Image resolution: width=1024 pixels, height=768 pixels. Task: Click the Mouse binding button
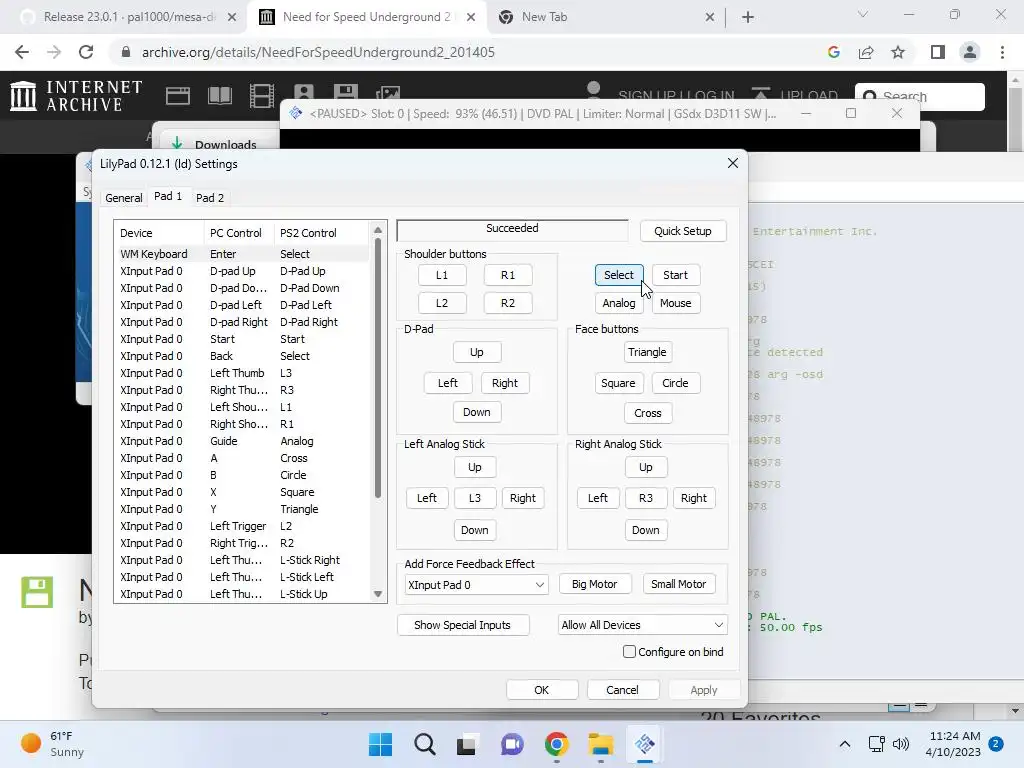click(x=675, y=303)
